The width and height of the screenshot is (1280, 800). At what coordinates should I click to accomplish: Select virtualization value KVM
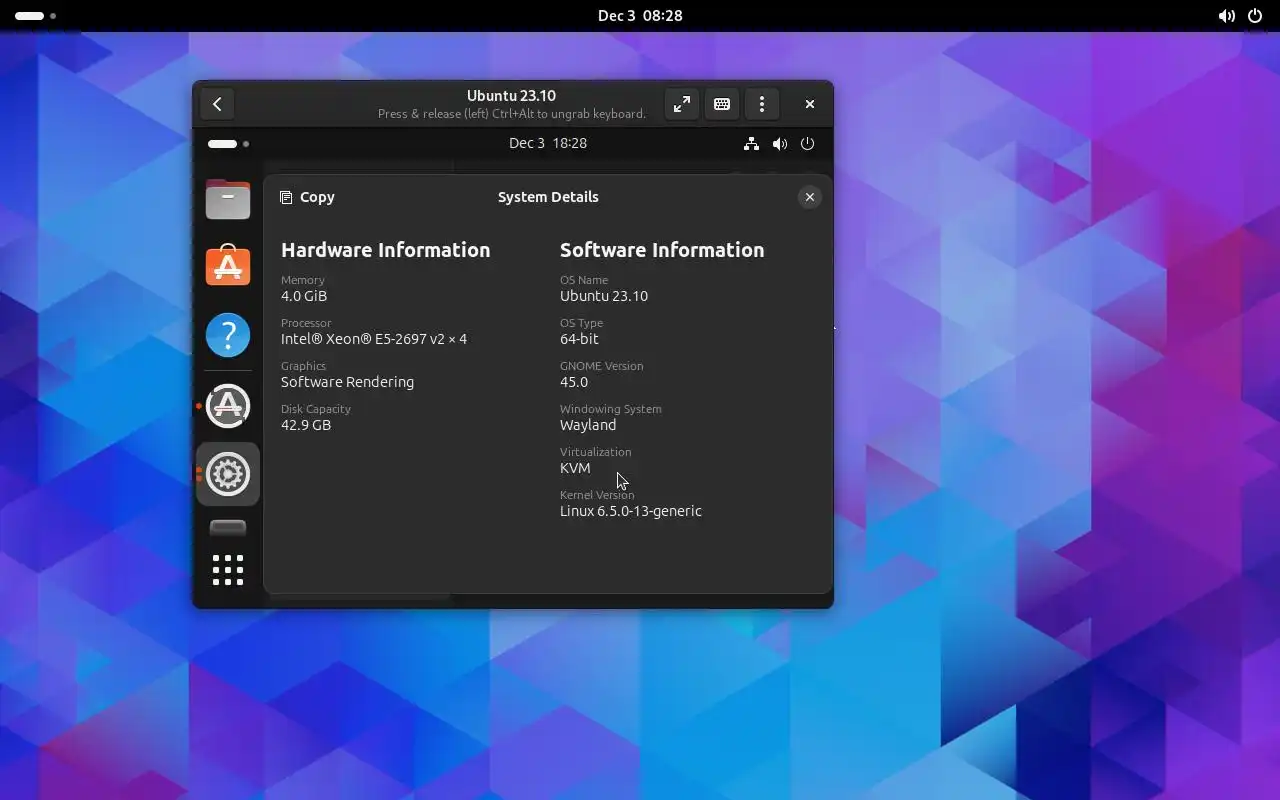(575, 468)
